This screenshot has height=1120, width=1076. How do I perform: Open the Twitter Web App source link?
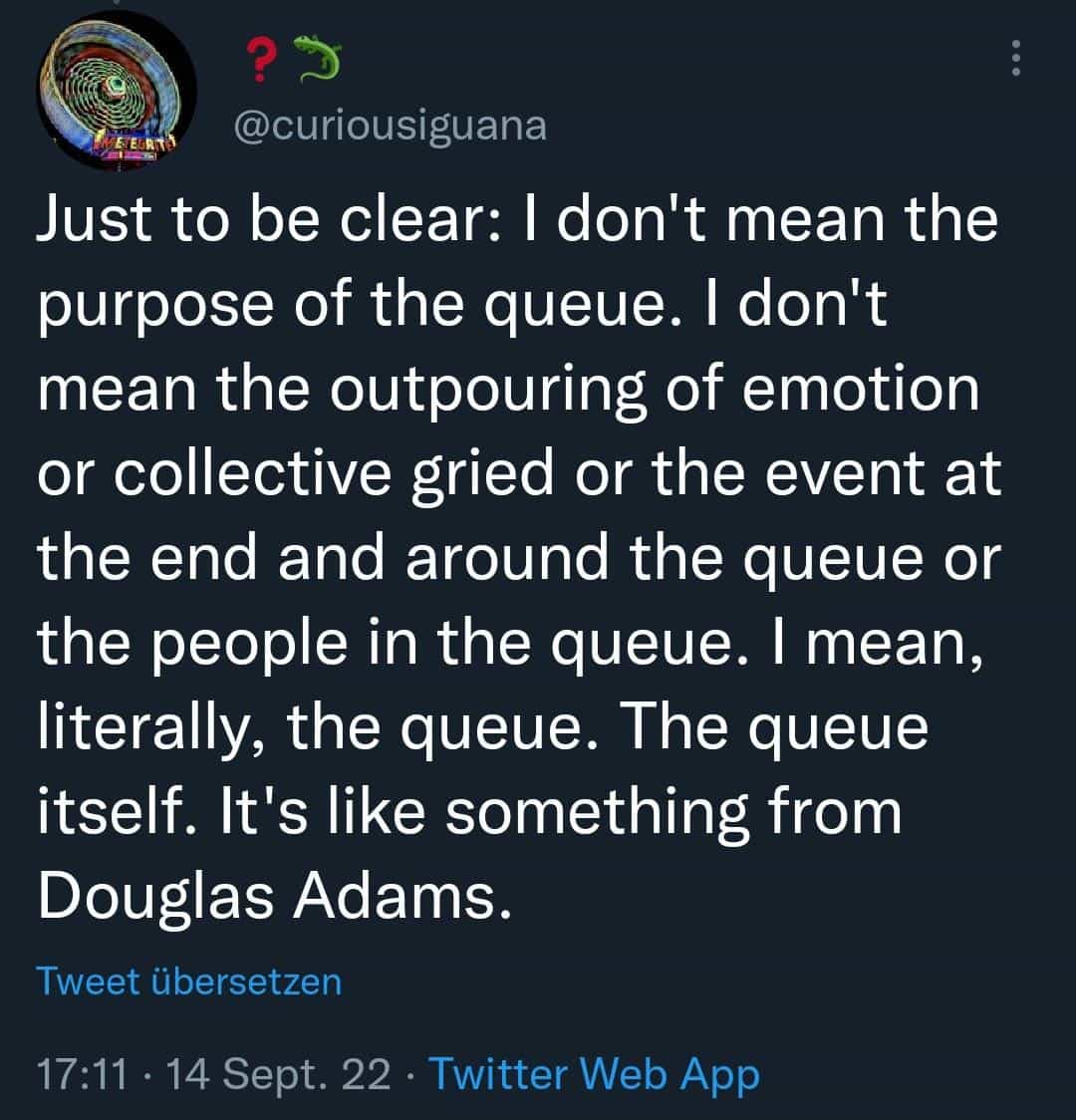pyautogui.click(x=597, y=1075)
